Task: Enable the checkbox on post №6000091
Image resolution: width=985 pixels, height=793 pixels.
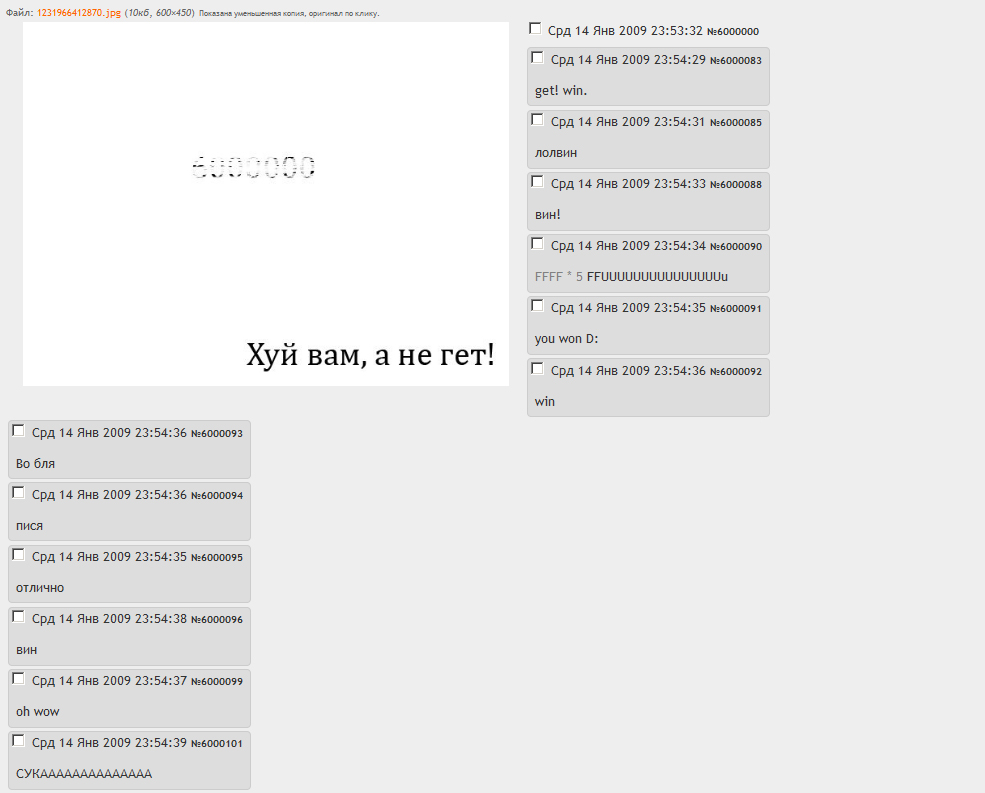Action: [x=538, y=306]
